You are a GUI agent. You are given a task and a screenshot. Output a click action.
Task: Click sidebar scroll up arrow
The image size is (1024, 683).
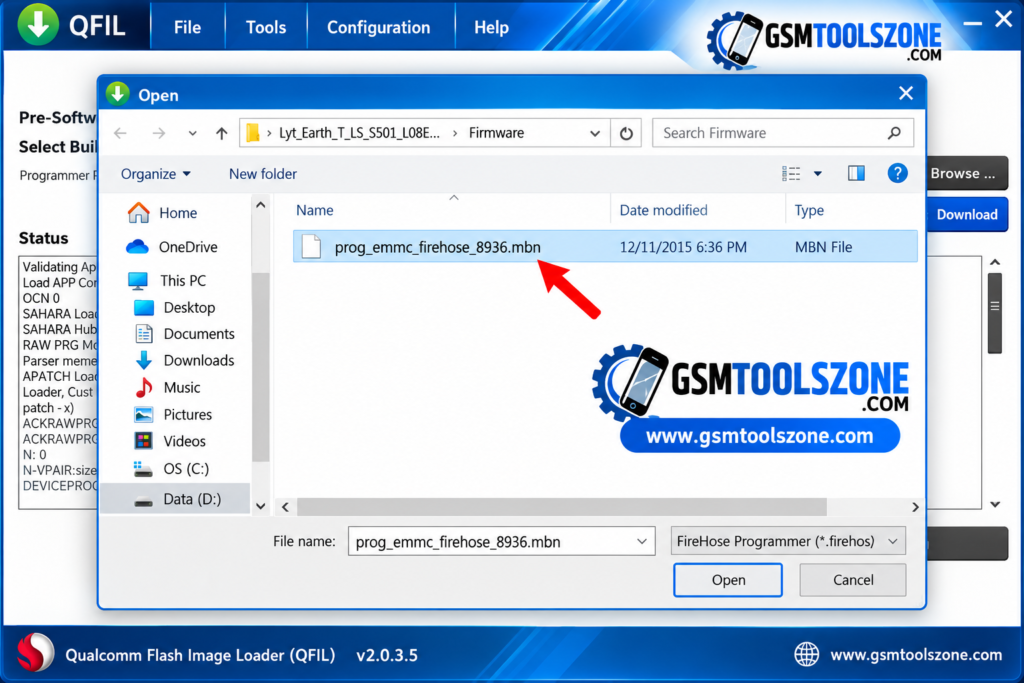(261, 205)
